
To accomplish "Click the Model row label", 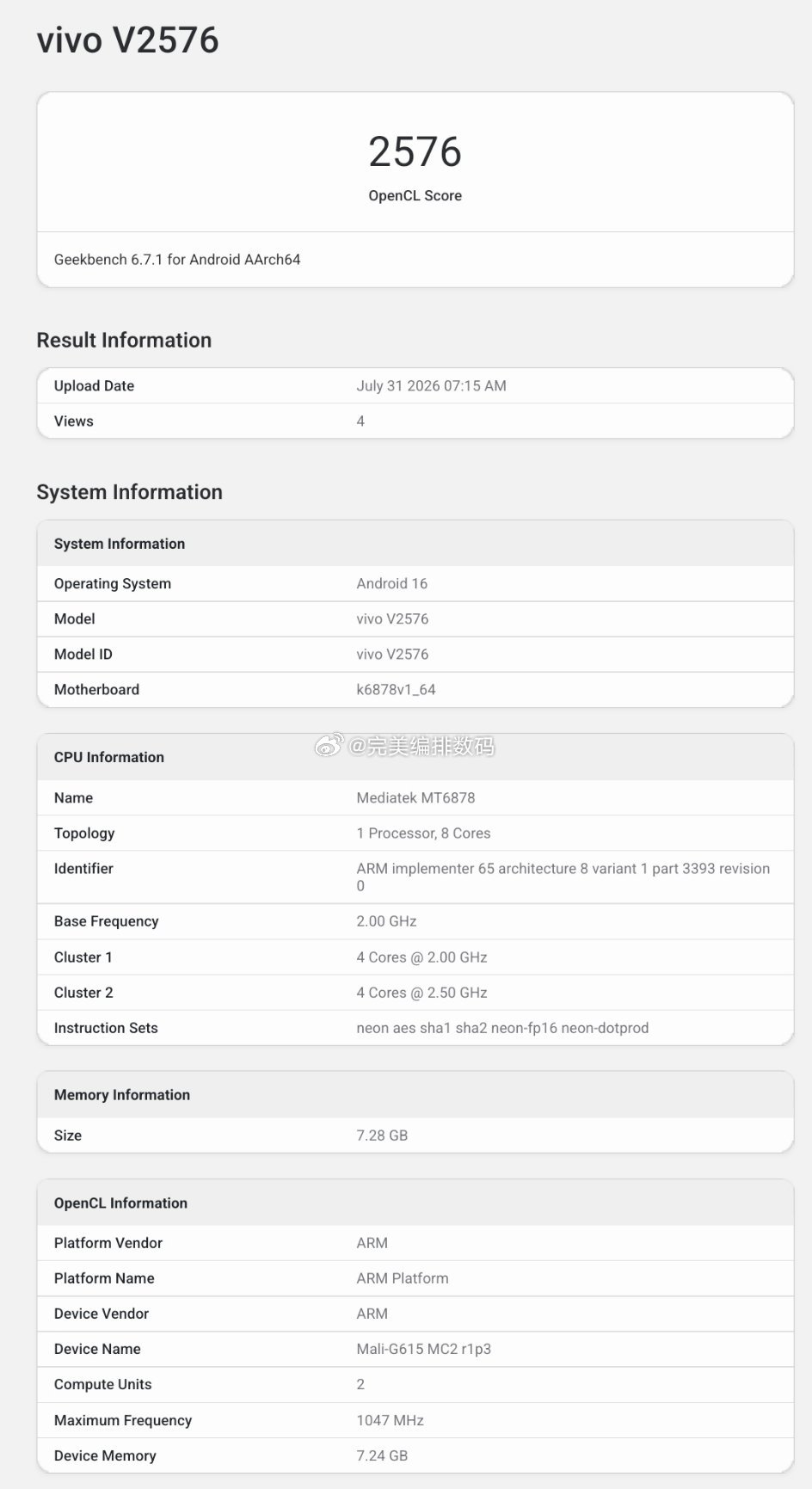I will 74,618.
